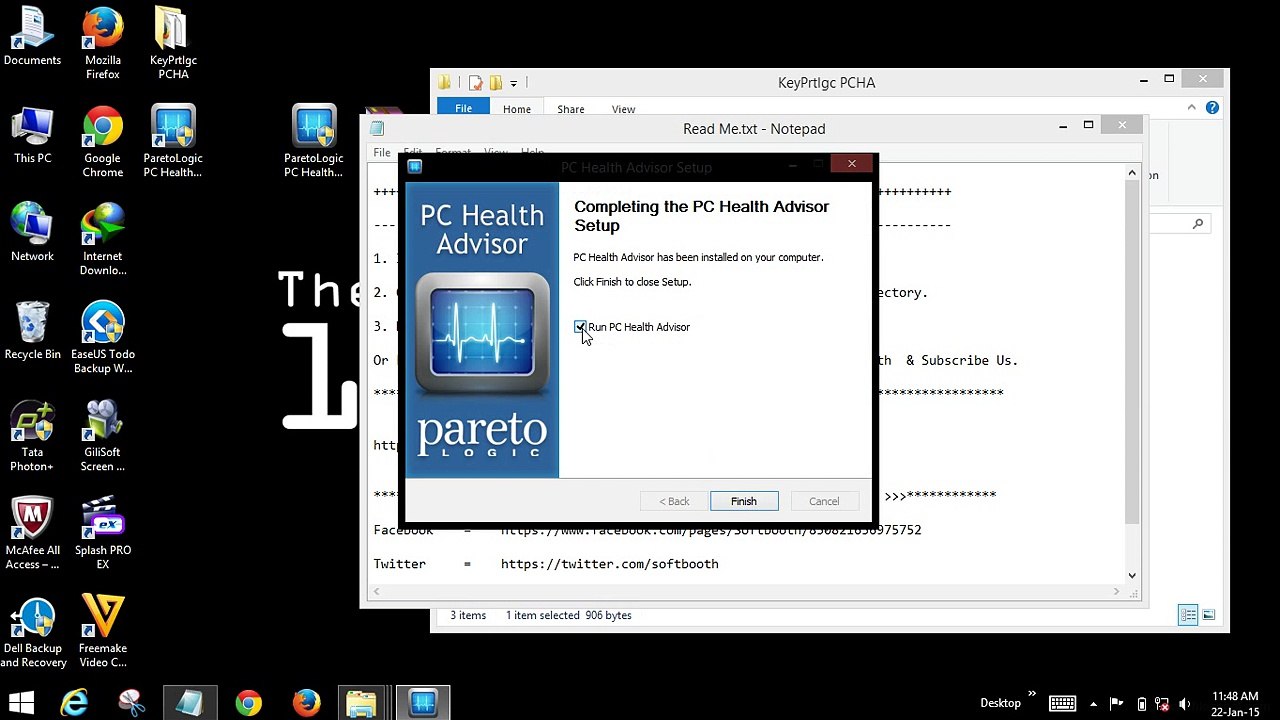Switch to View tab in Explorer
The height and width of the screenshot is (720, 1280).
coord(623,109)
